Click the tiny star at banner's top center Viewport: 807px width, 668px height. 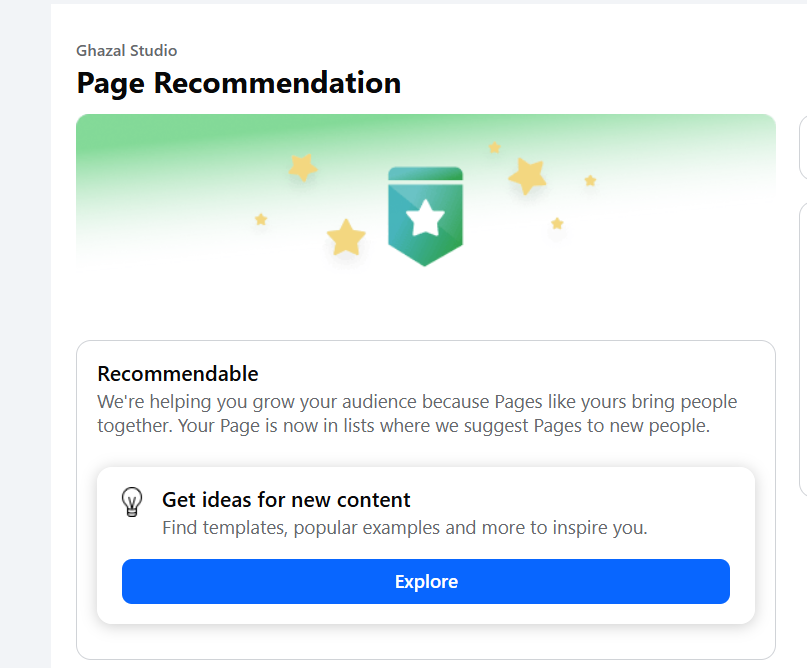click(494, 148)
